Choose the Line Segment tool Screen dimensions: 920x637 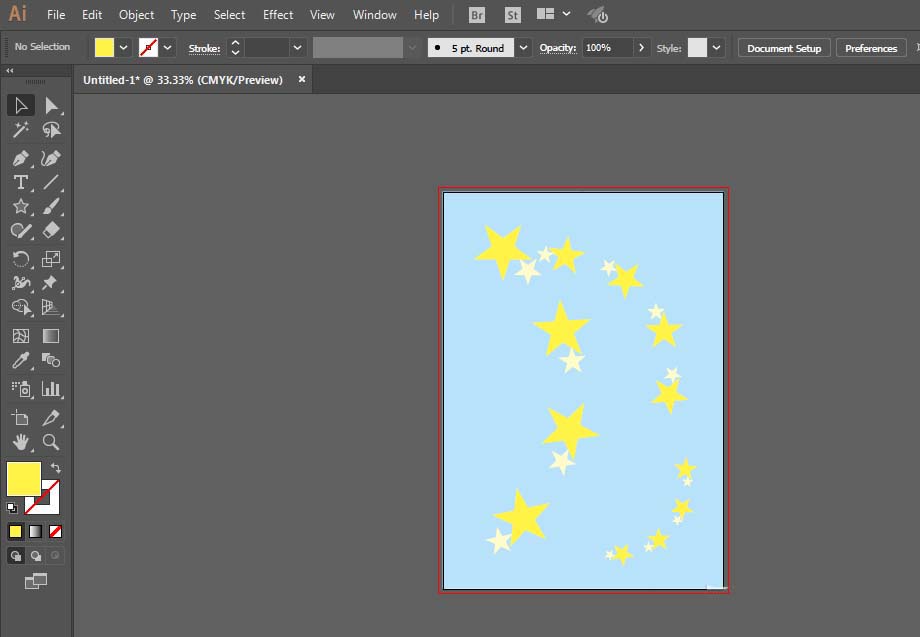(51, 182)
